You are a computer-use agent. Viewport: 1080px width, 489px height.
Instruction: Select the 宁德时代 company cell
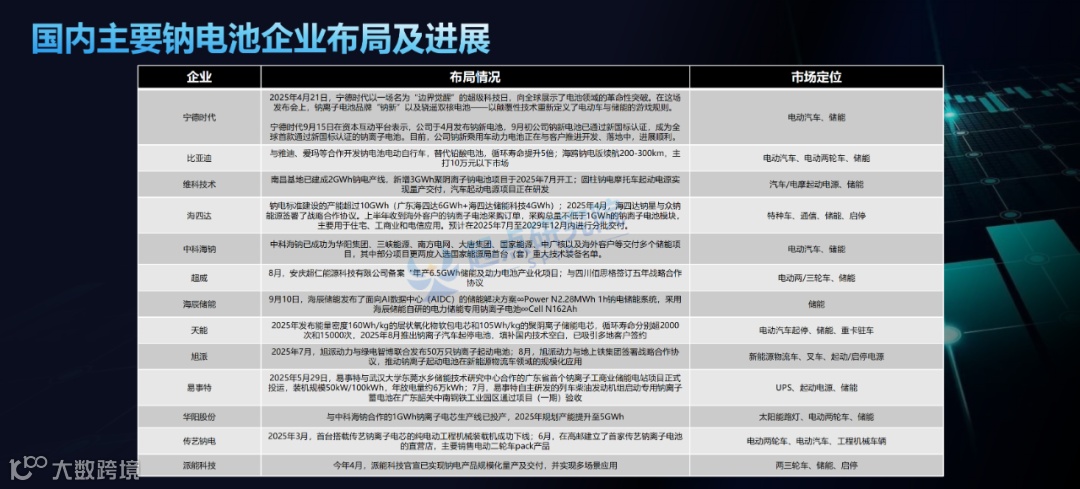pos(199,116)
